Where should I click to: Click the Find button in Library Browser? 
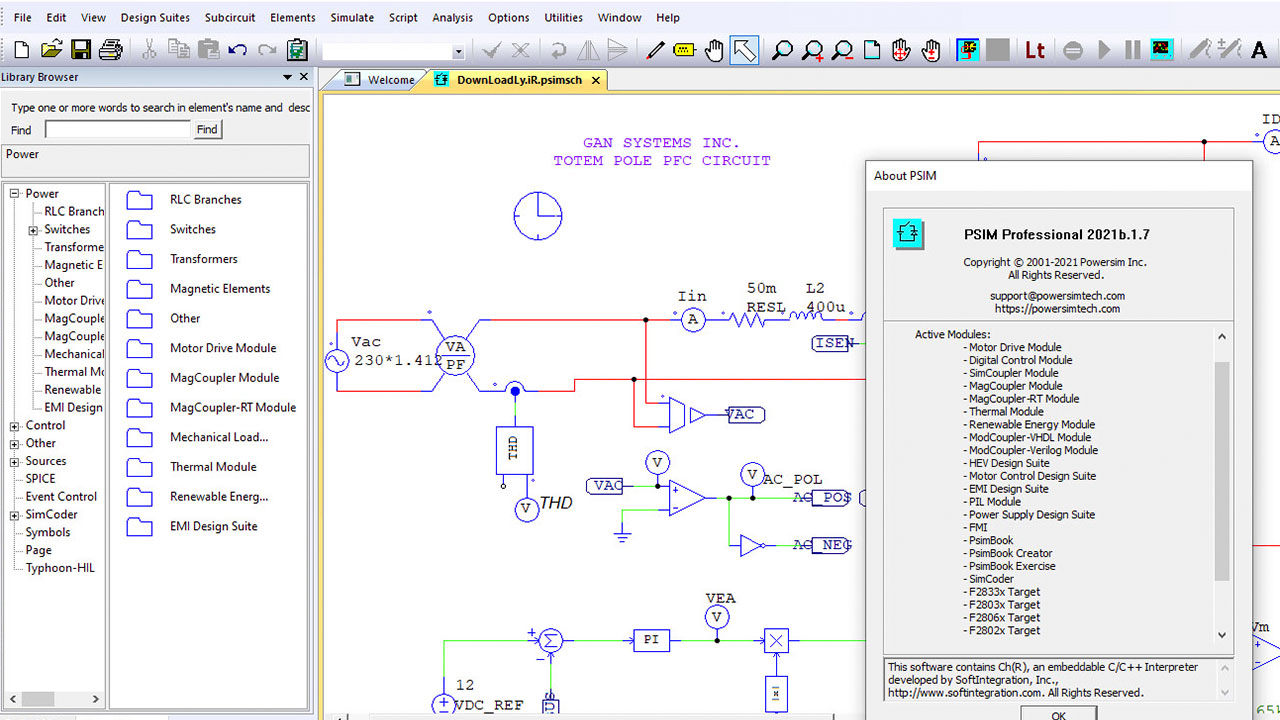point(207,129)
